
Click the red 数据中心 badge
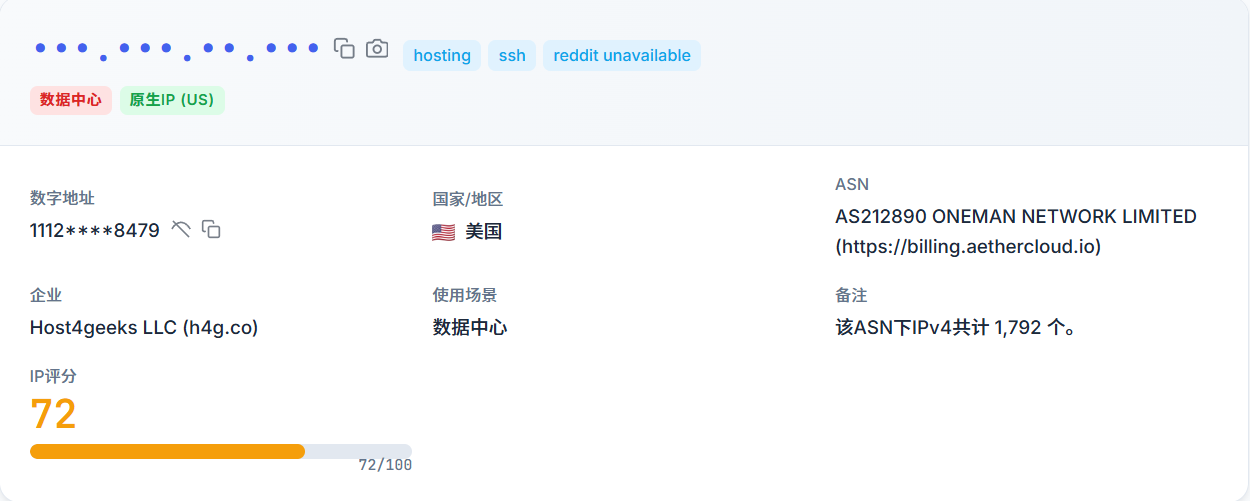click(71, 100)
